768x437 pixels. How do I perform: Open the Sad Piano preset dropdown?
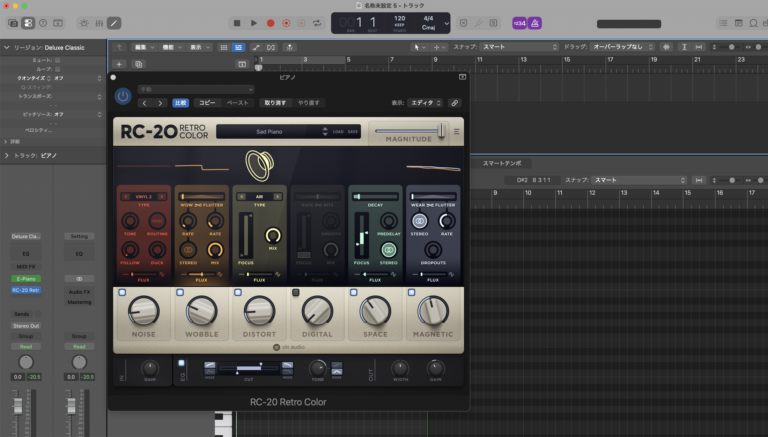[269, 131]
